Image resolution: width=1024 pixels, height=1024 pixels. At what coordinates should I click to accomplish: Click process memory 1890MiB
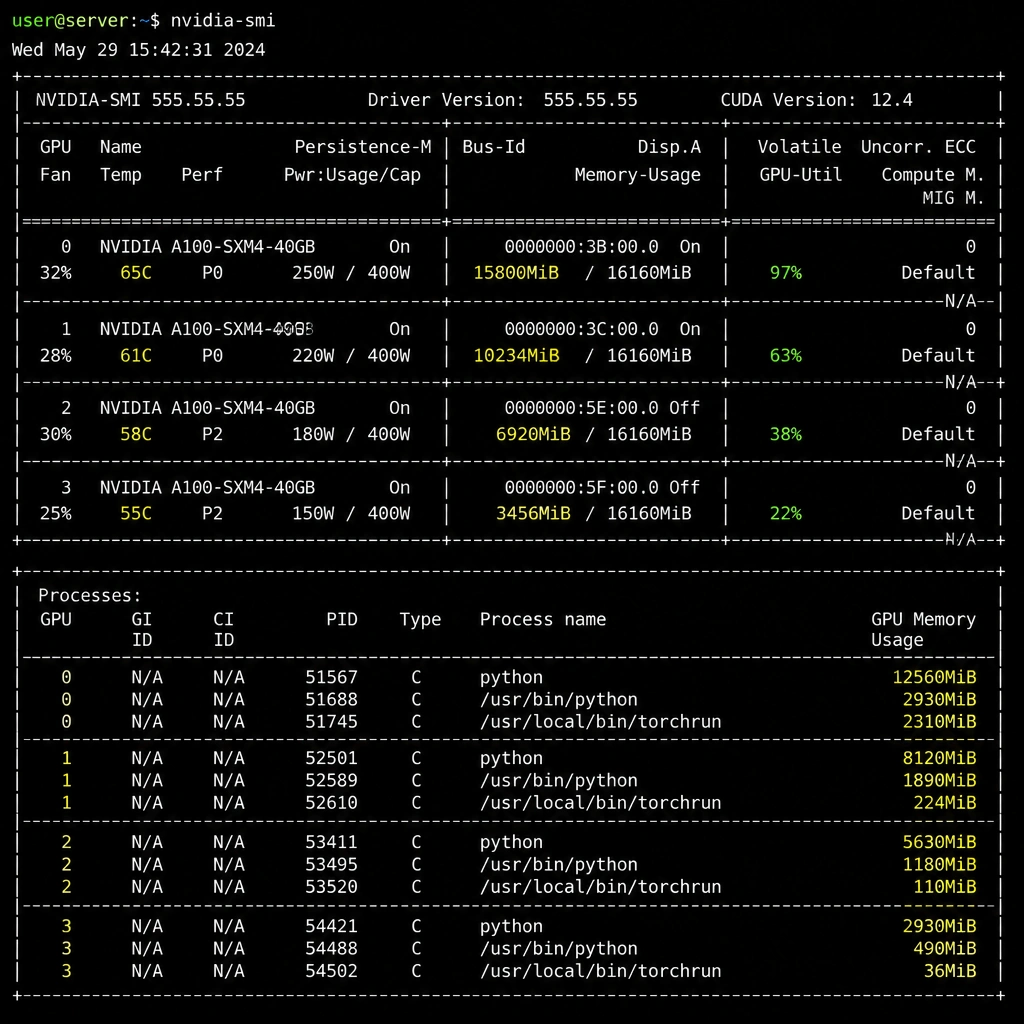coord(940,780)
